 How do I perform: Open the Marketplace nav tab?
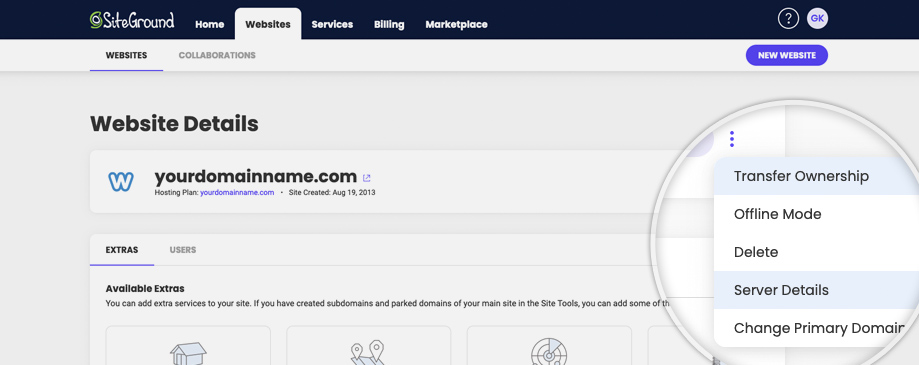coord(457,25)
